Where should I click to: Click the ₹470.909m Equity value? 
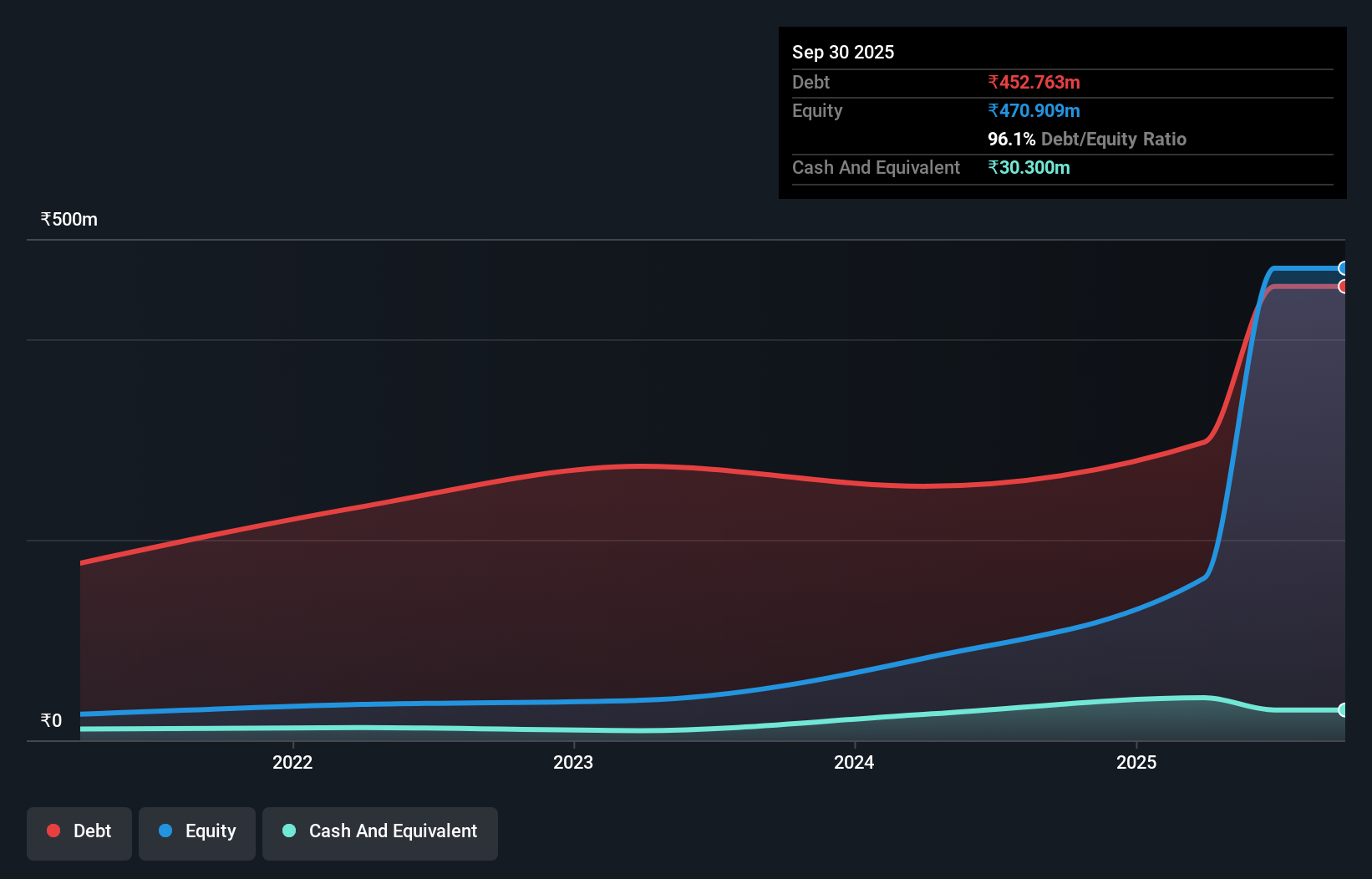(x=1034, y=110)
